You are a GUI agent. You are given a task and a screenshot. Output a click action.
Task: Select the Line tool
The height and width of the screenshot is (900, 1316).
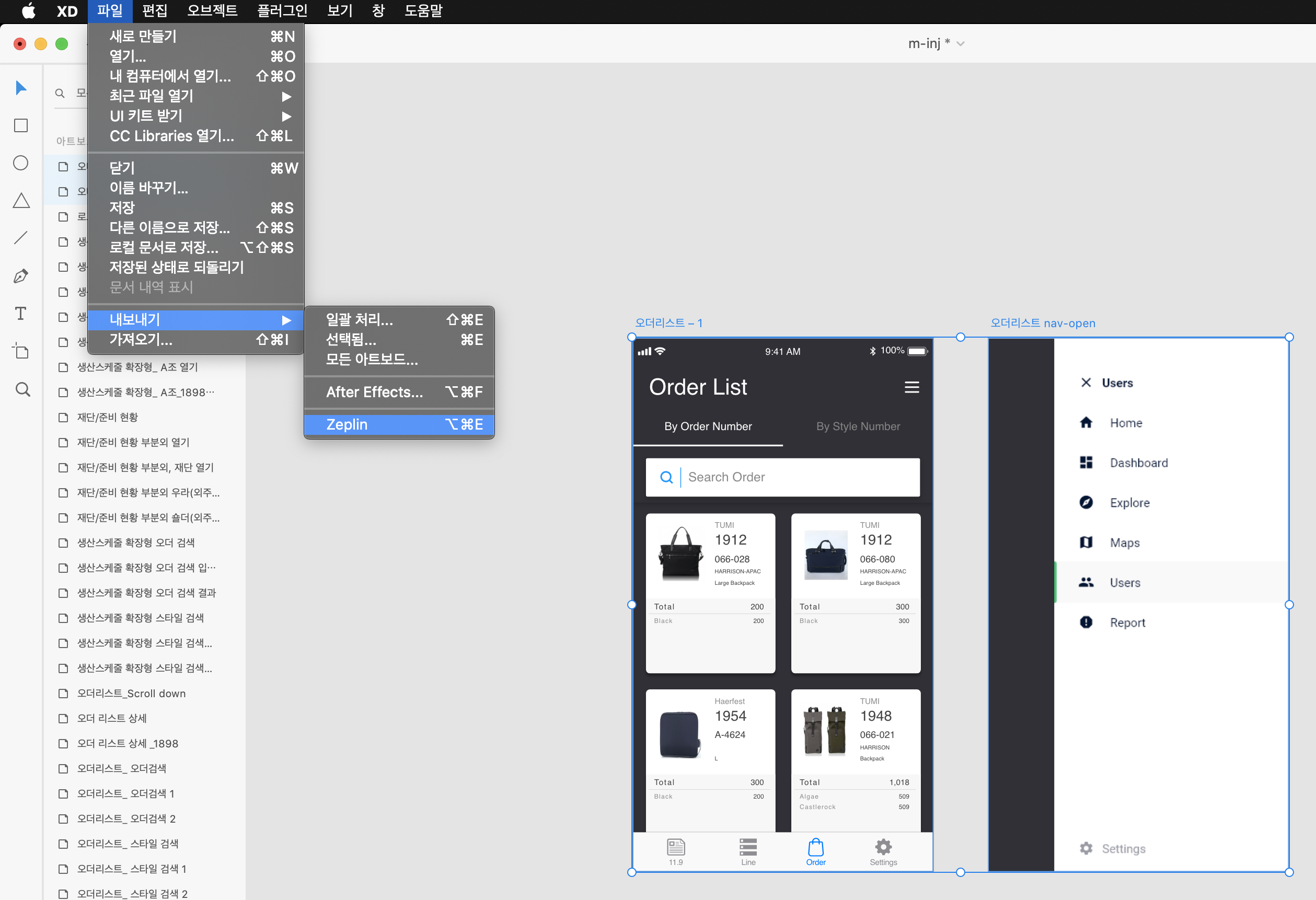(21, 238)
